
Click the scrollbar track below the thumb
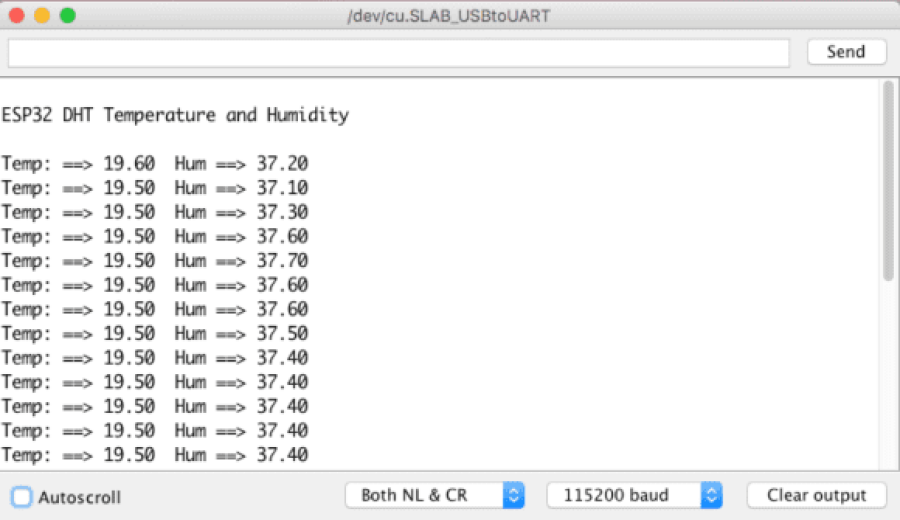coord(888,380)
